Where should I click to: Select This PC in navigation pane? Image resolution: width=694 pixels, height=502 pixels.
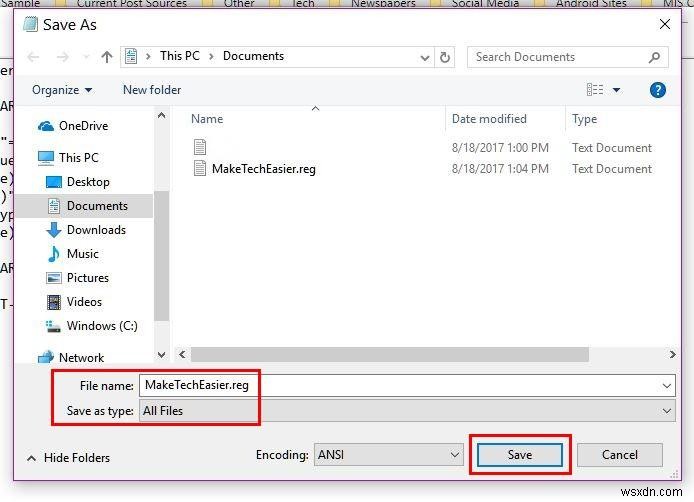click(79, 158)
